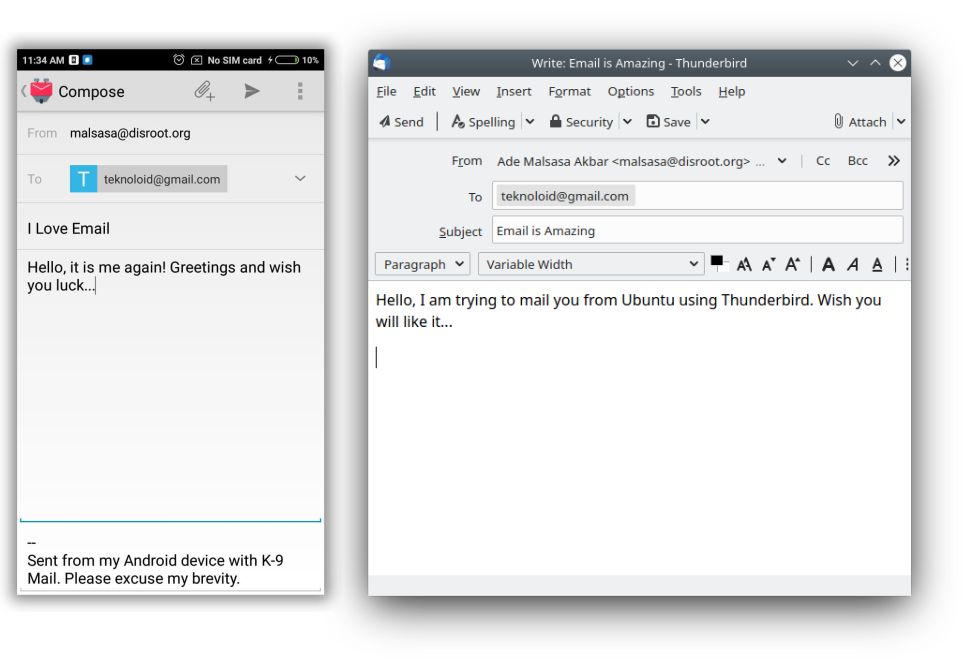Click the Spelling button
Screen dimensions: 972x668
[x=484, y=122]
